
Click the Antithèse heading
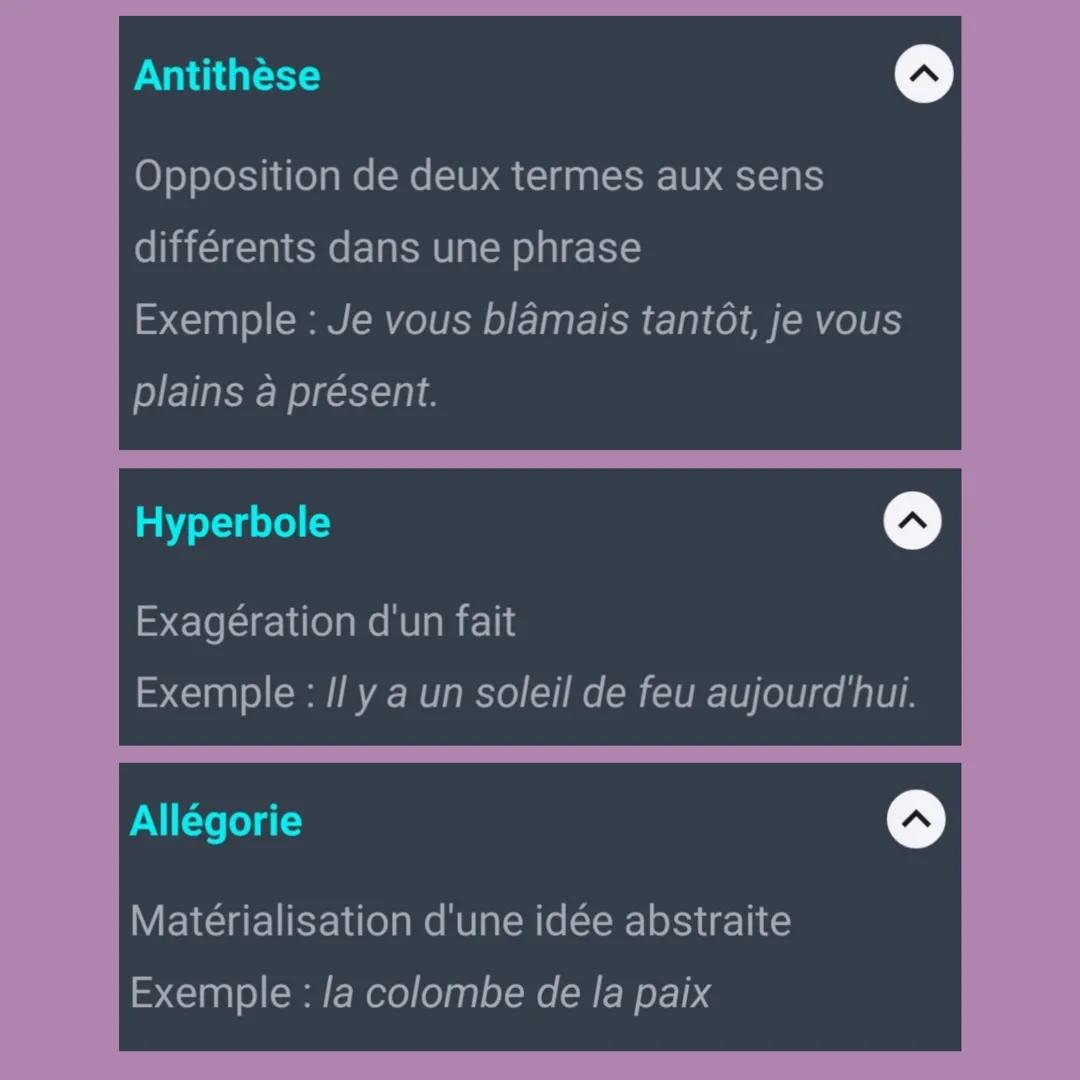(x=226, y=74)
